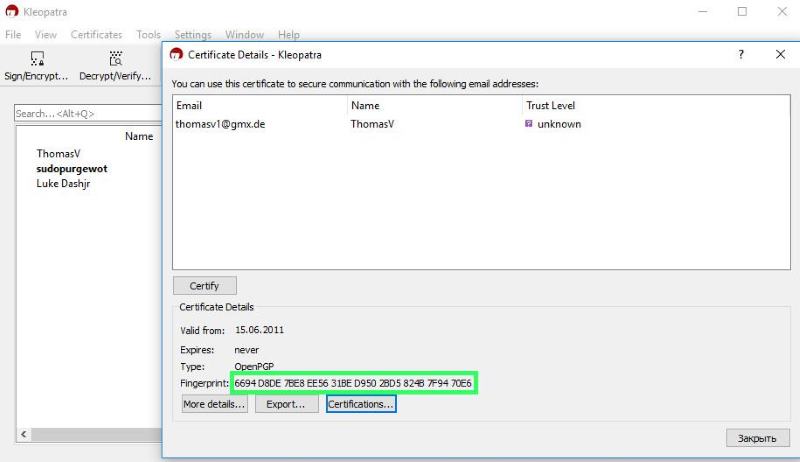Image resolution: width=800 pixels, height=462 pixels.
Task: Click the Type value OpenPGP
Action: click(254, 366)
